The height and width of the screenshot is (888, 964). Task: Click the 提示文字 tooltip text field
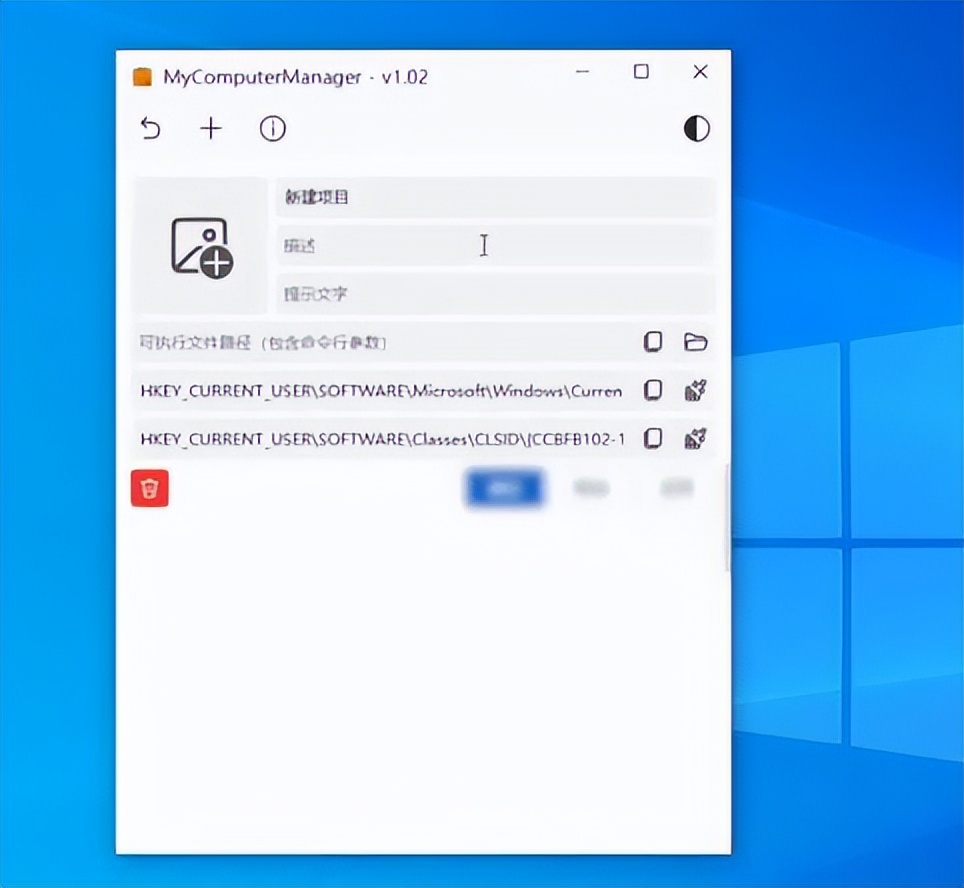pyautogui.click(x=494, y=294)
